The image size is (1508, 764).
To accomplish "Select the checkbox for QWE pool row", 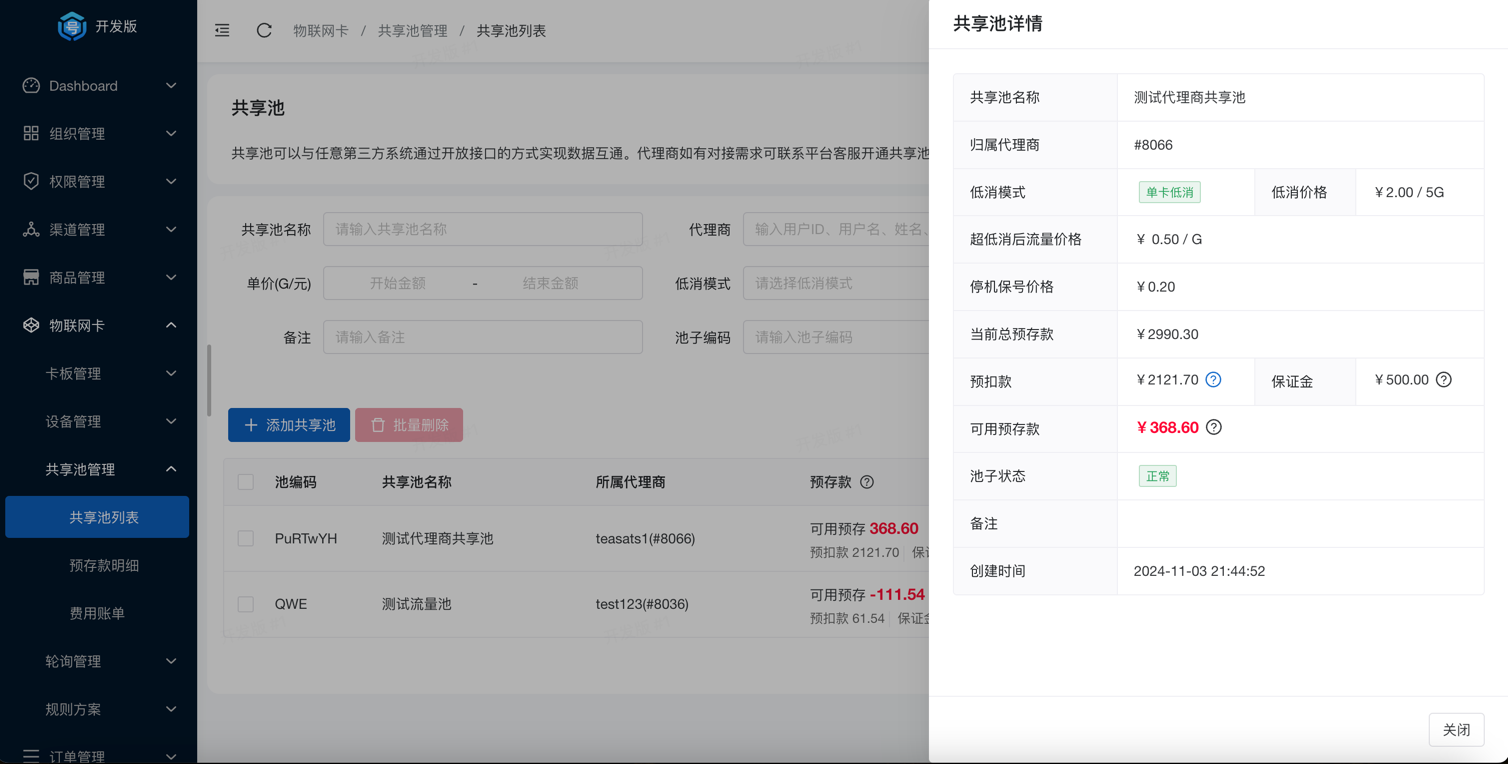I will pos(246,604).
